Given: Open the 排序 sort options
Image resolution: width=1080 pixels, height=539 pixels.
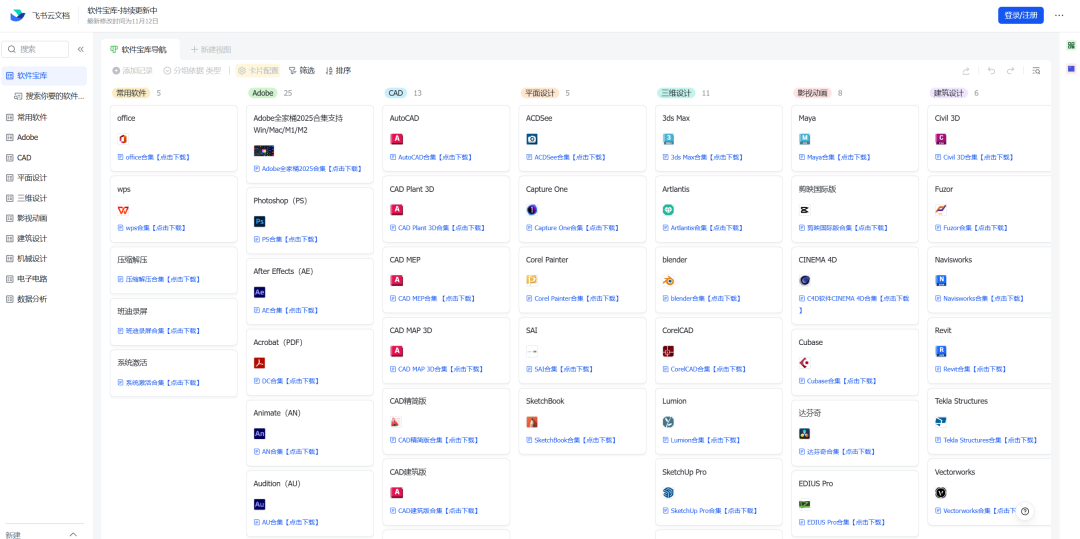Looking at the screenshot, I should click(x=338, y=71).
